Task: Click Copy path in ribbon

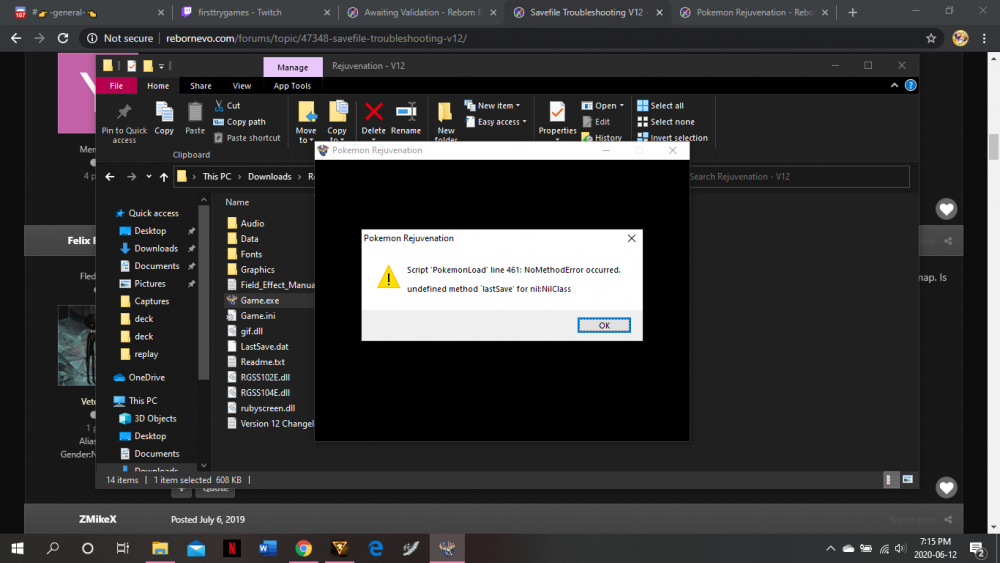Action: [x=239, y=122]
